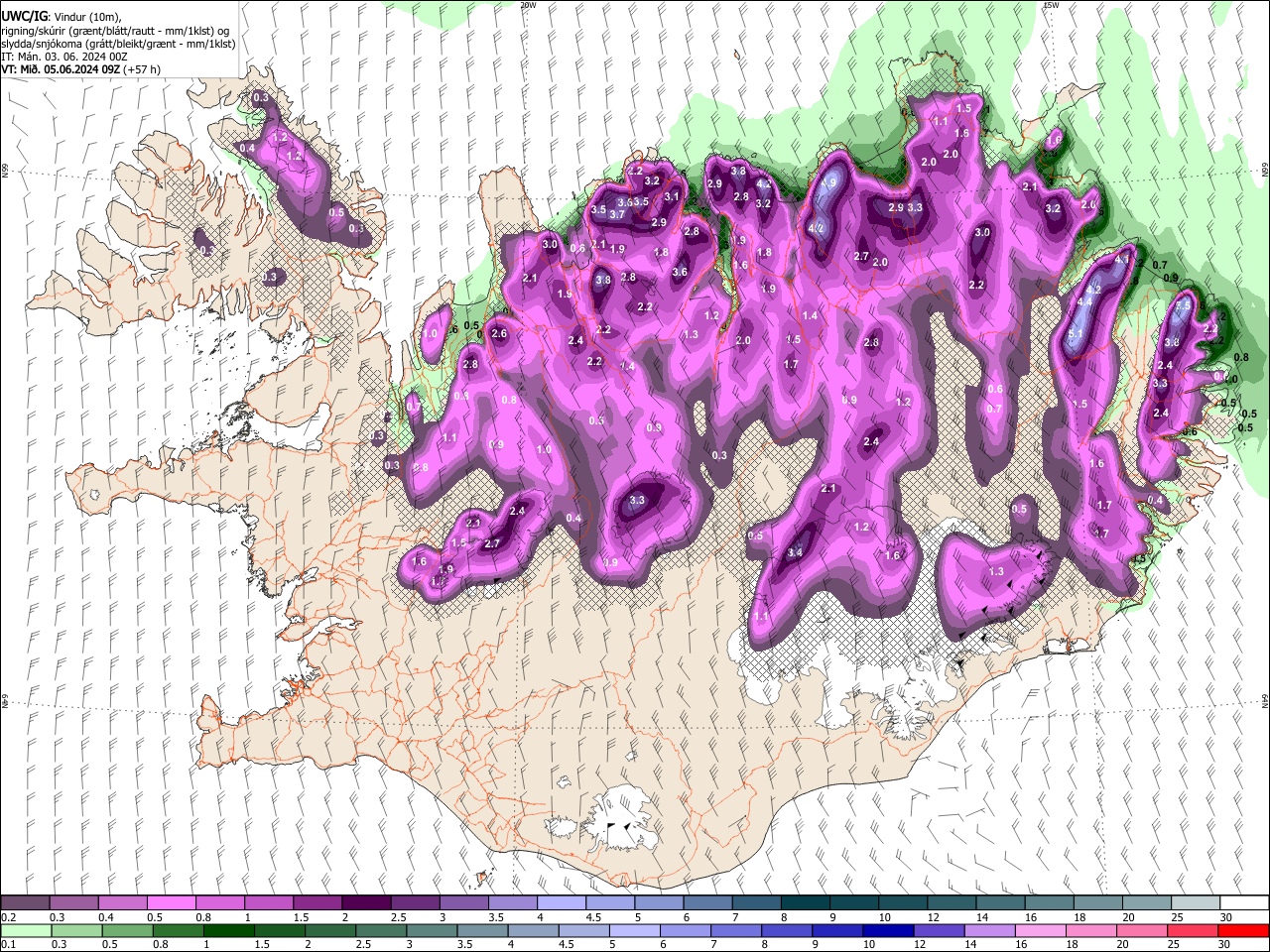This screenshot has width=1270, height=952.
Task: Click lower legend swatch between 25 and 30
Action: tap(1191, 930)
